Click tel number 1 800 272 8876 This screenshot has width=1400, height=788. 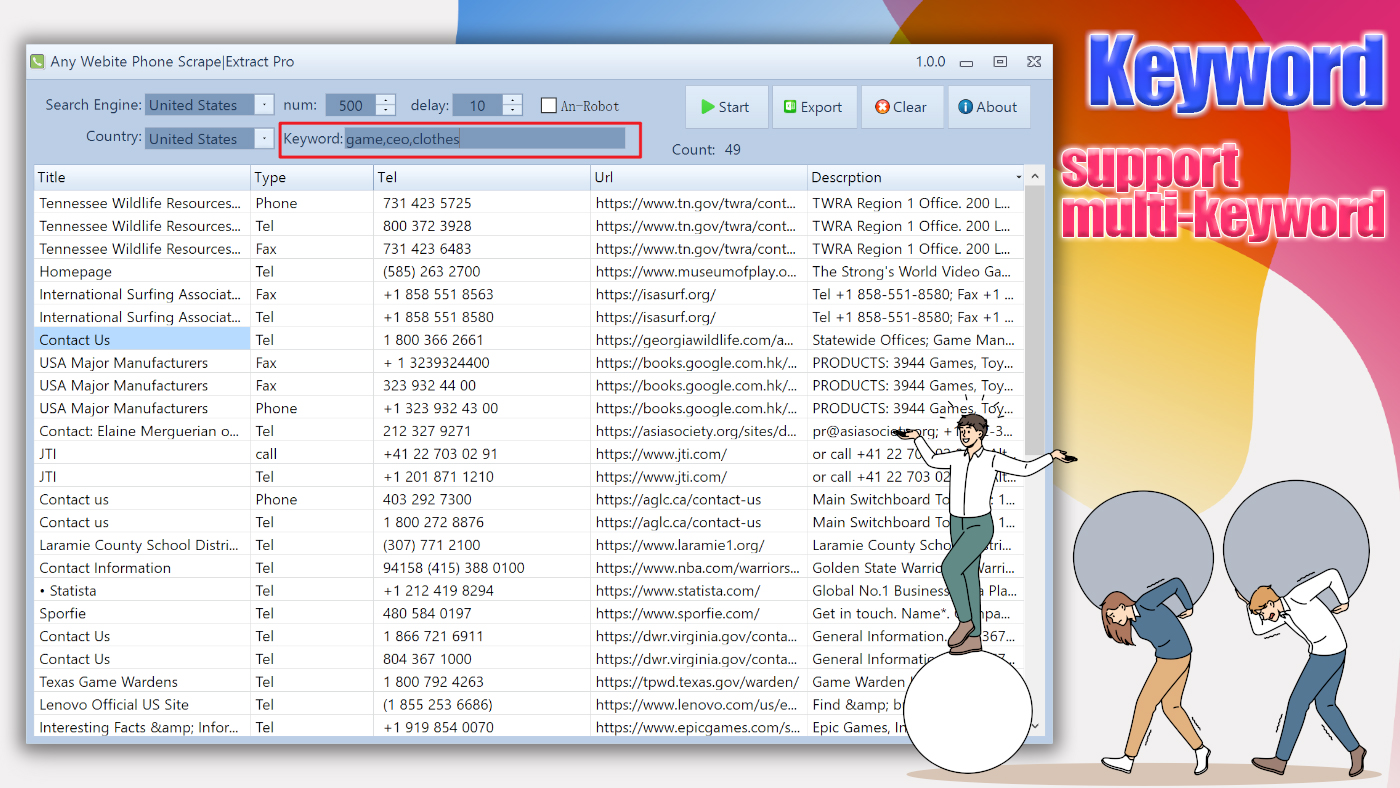point(433,522)
